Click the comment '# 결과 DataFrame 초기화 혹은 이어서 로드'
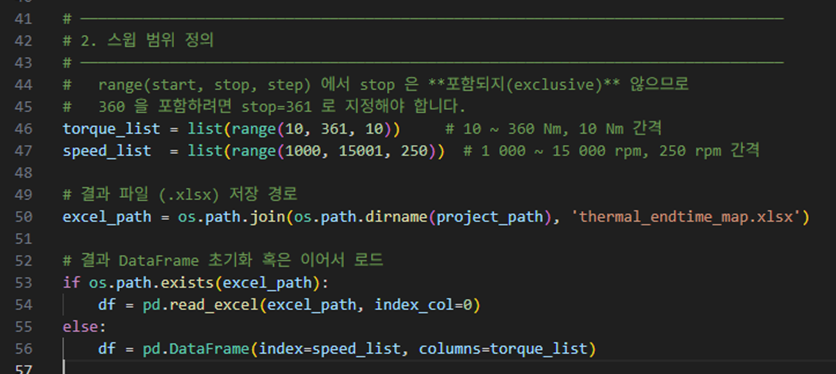 (x=223, y=261)
